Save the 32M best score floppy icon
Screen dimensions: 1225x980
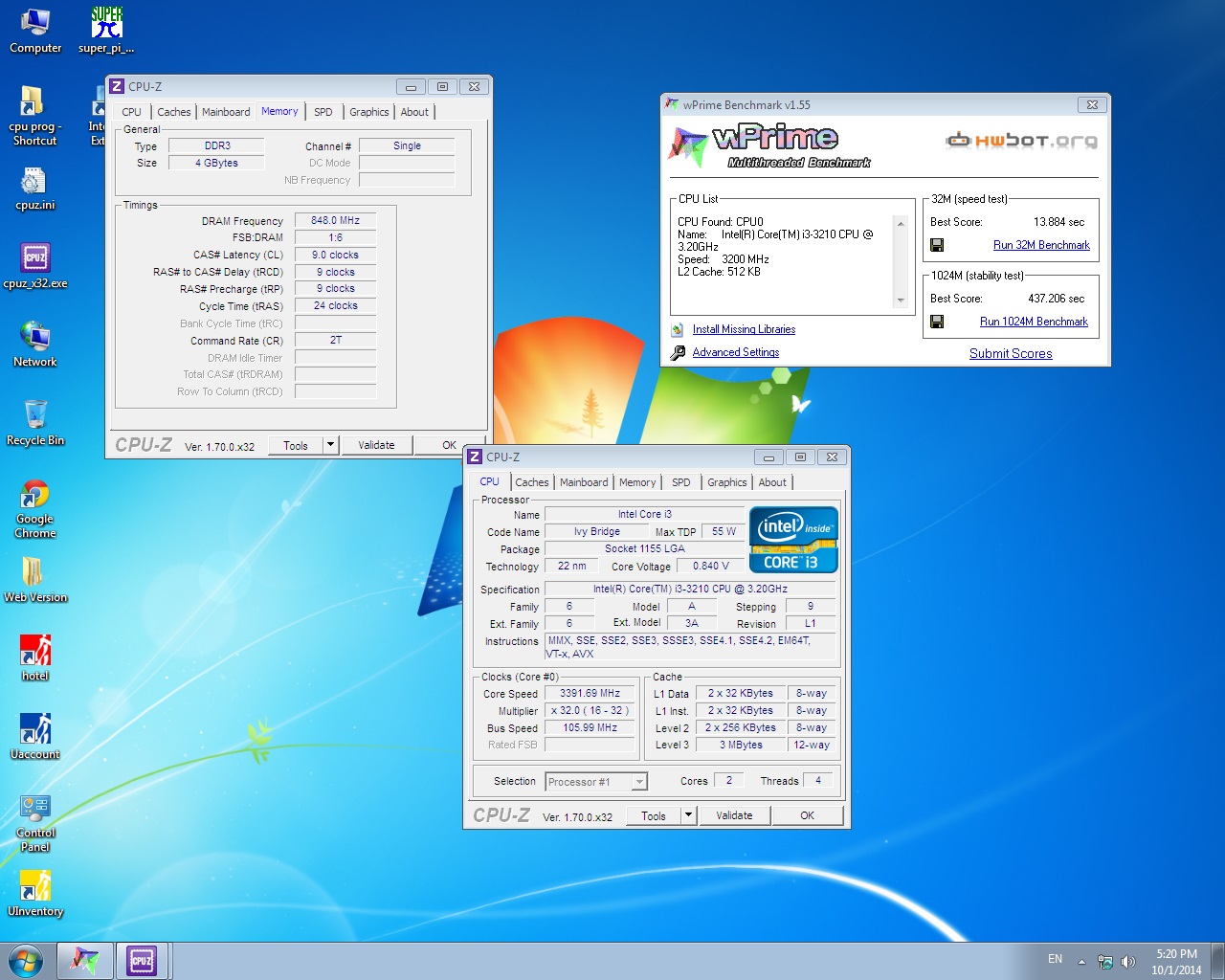tap(937, 245)
